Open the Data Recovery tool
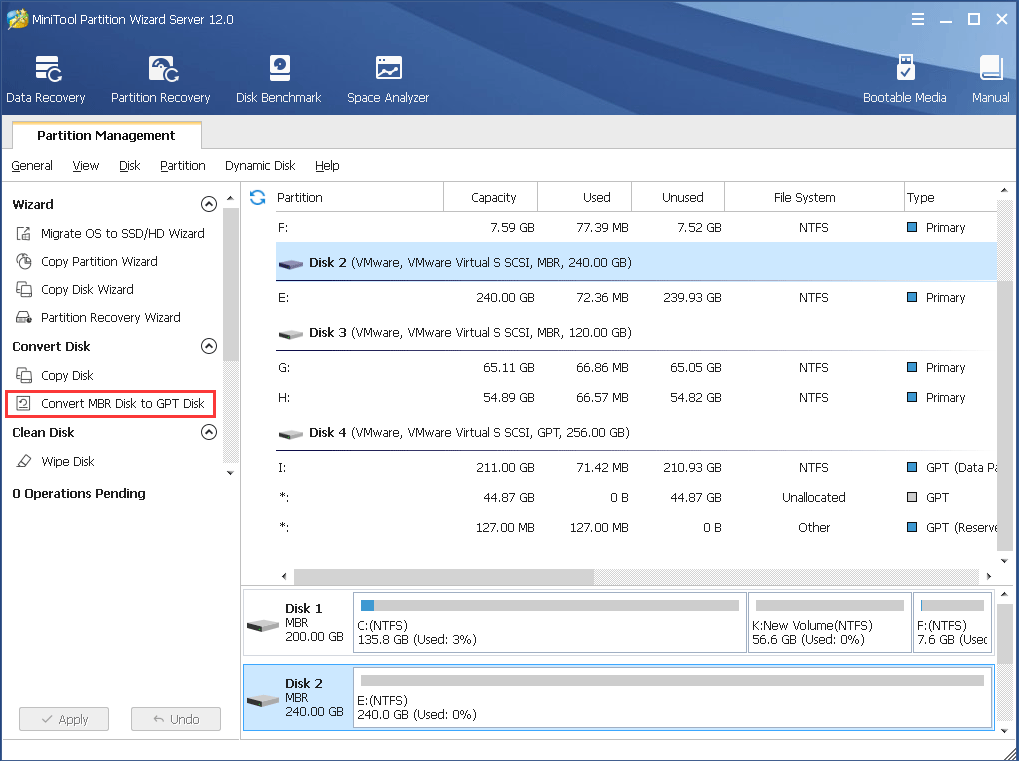Viewport: 1019px width, 761px height. (x=45, y=79)
